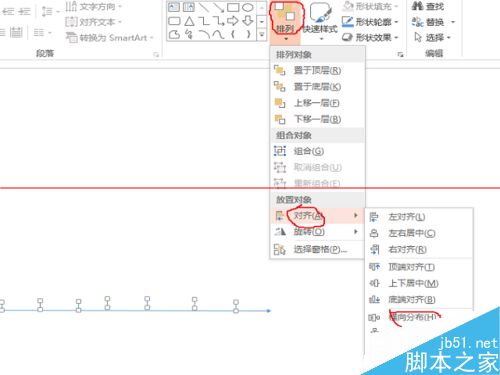Choose the Left Brace shape

(233, 34)
